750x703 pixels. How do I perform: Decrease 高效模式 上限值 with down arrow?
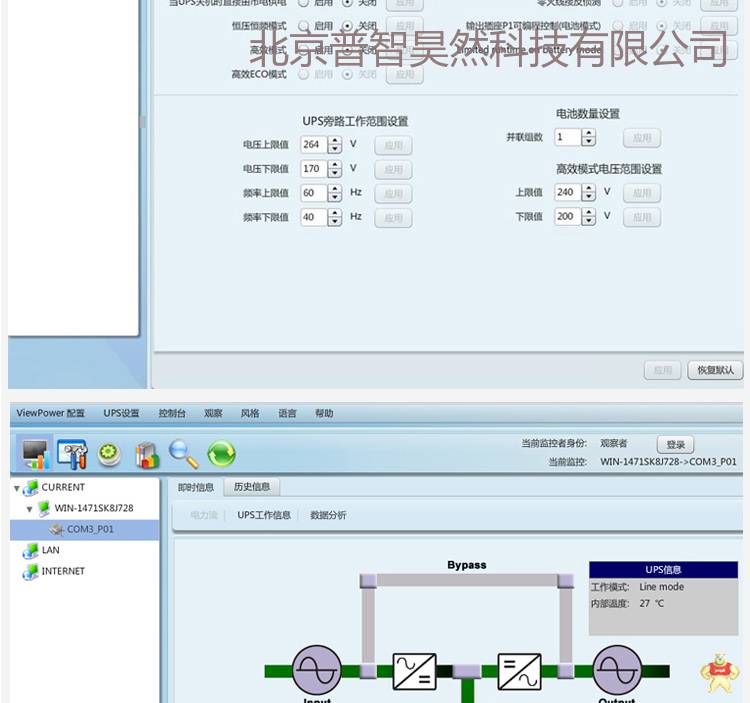[x=589, y=197]
